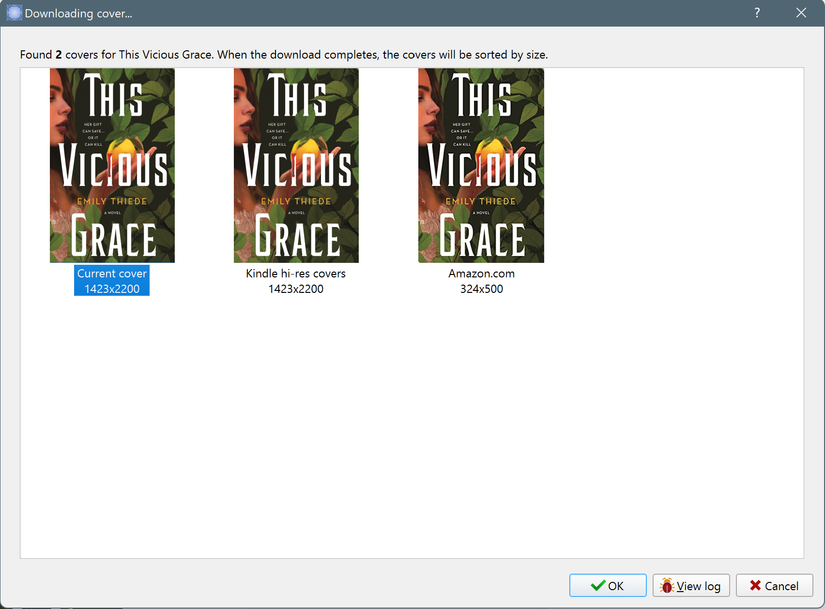Viewport: 825px width, 609px height.
Task: Close the Downloading cover dialog window
Action: 801,13
